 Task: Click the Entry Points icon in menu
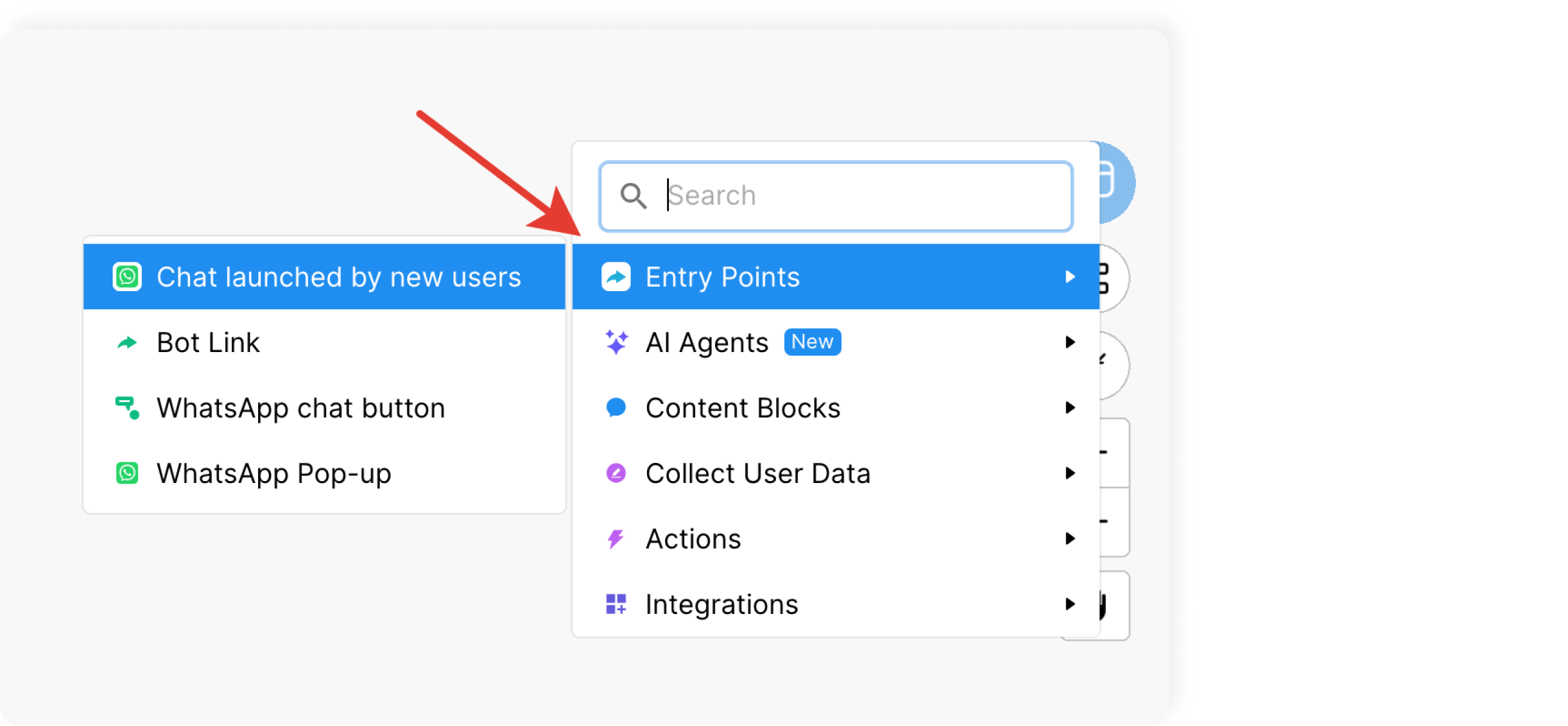614,278
